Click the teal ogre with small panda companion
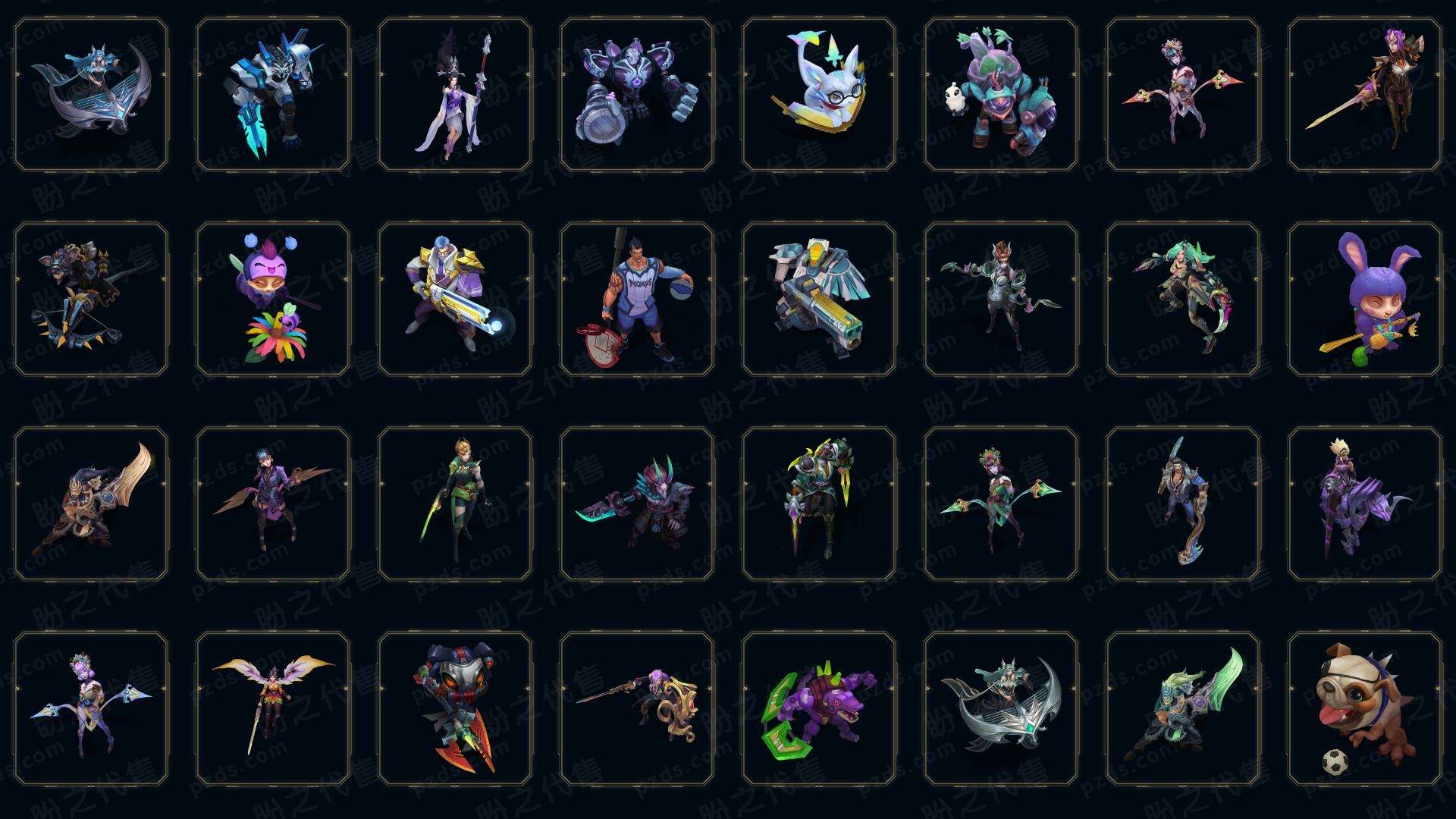 tap(1001, 94)
